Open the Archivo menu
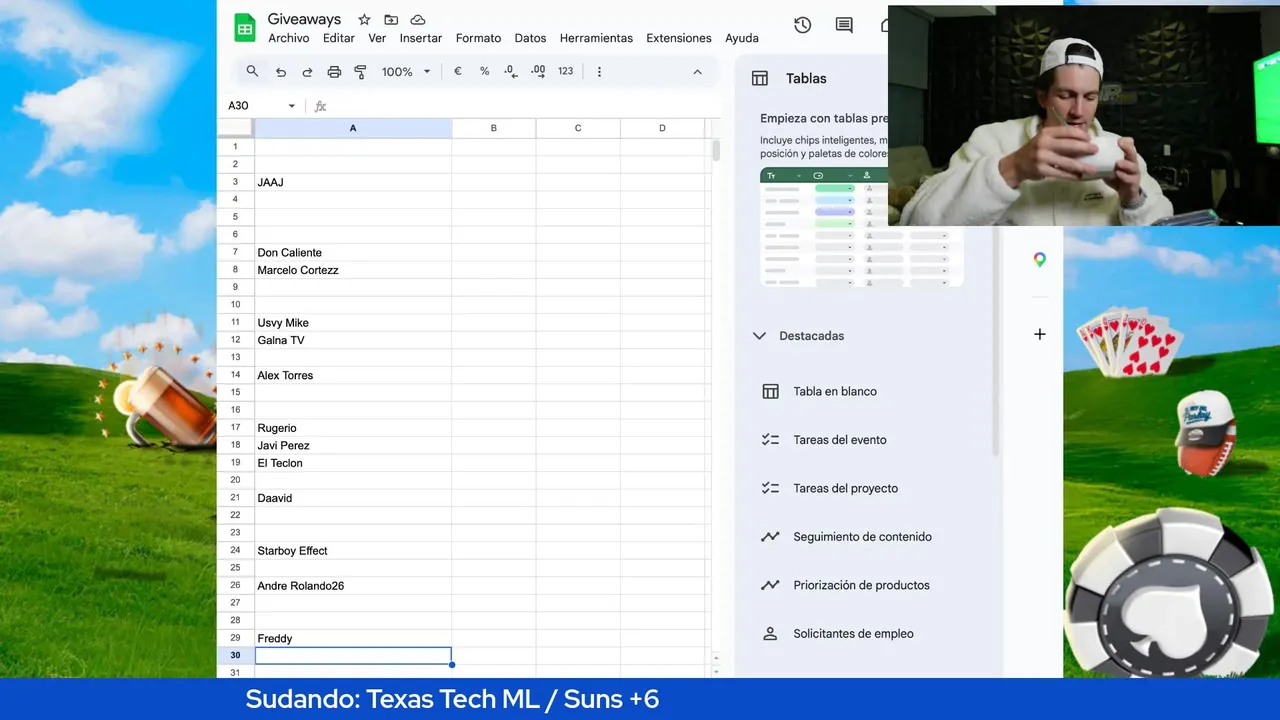 (x=289, y=38)
